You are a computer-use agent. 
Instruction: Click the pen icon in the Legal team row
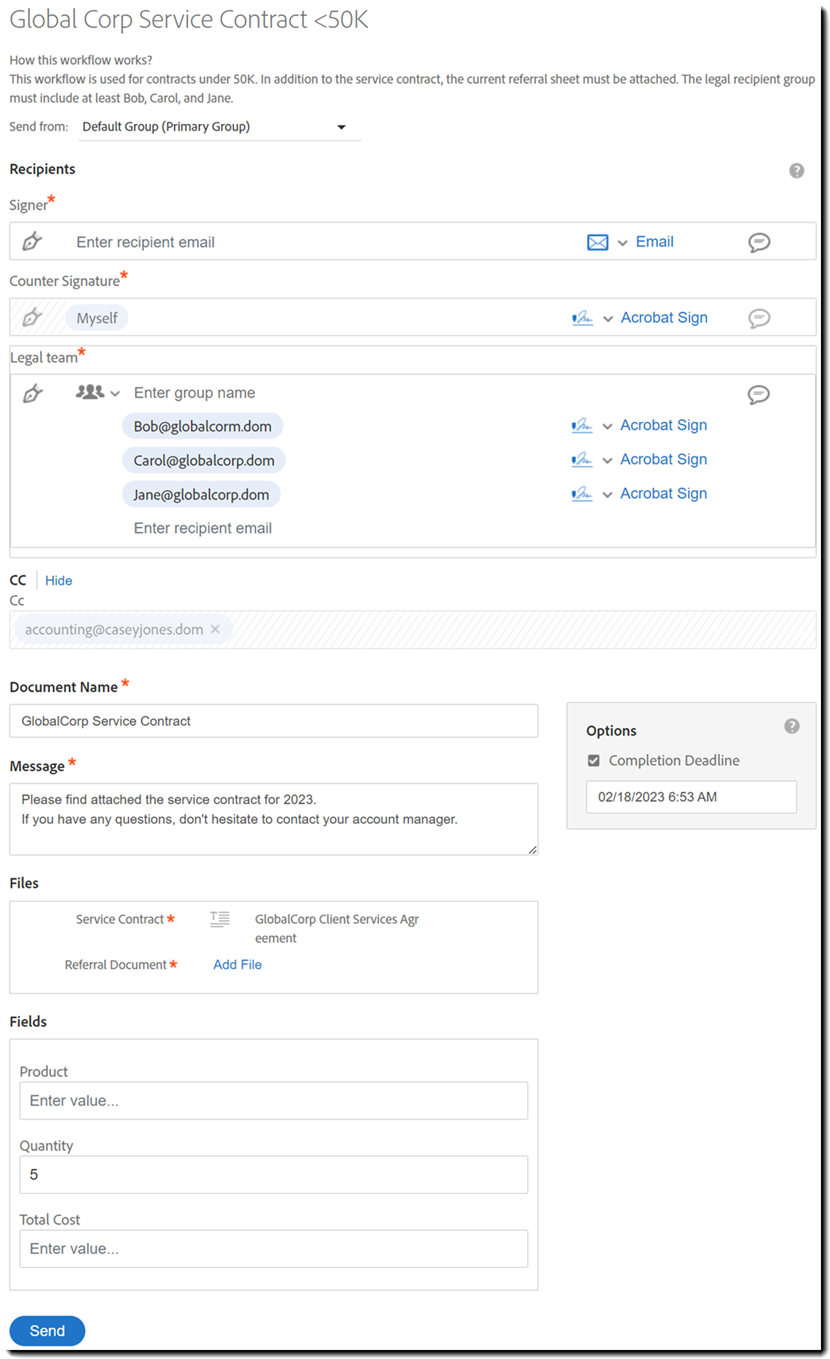(x=32, y=392)
